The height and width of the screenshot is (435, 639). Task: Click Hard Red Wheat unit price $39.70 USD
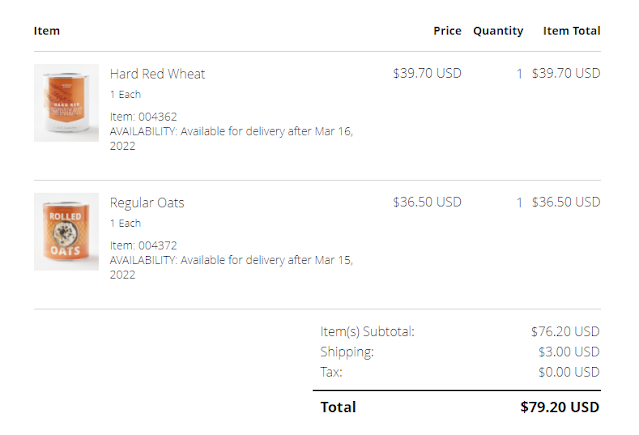pos(427,73)
